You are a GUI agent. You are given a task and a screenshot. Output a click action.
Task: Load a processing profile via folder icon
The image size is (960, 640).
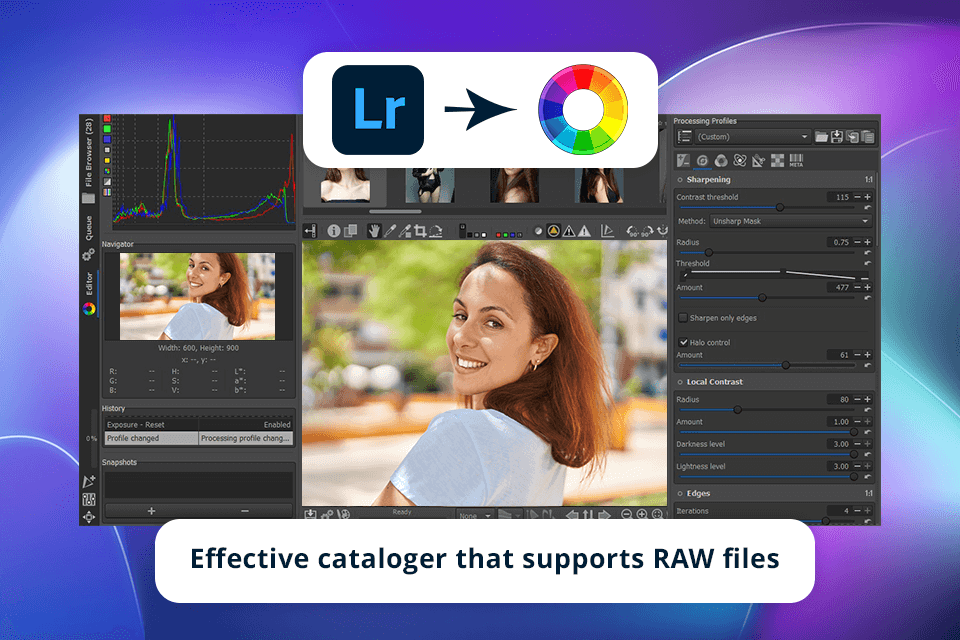coord(822,137)
